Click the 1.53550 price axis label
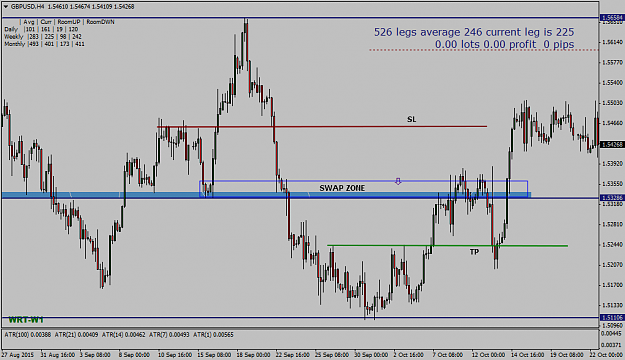Viewport: 625px width, 360px height. pyautogui.click(x=612, y=184)
